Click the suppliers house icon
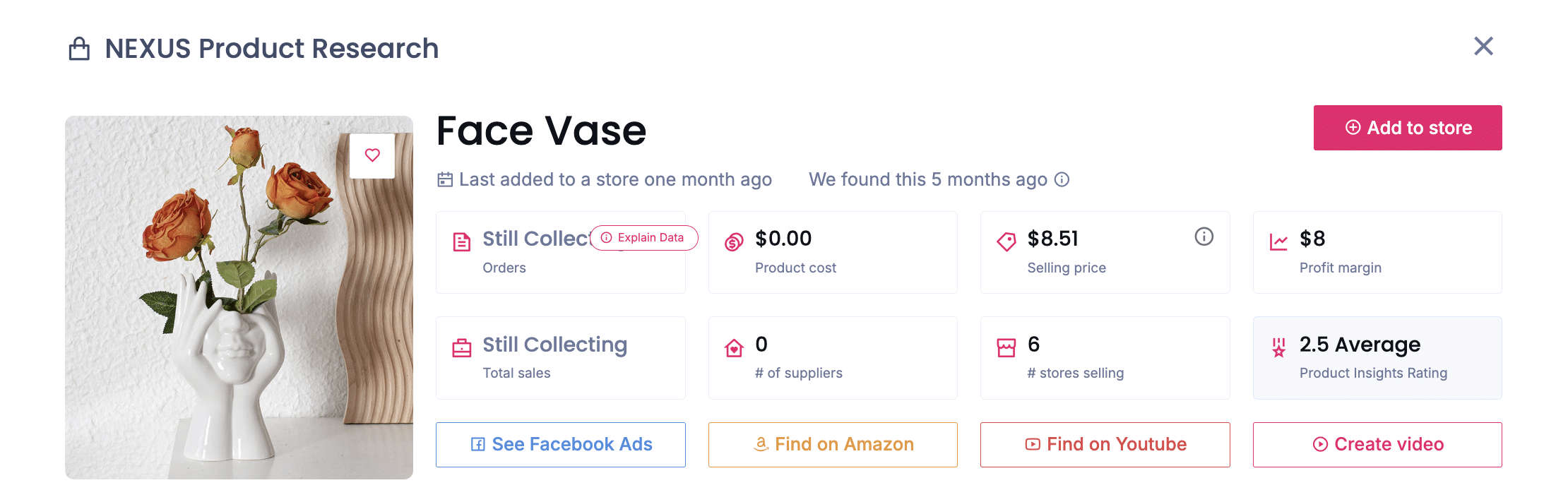This screenshot has width=1568, height=490. pos(734,347)
